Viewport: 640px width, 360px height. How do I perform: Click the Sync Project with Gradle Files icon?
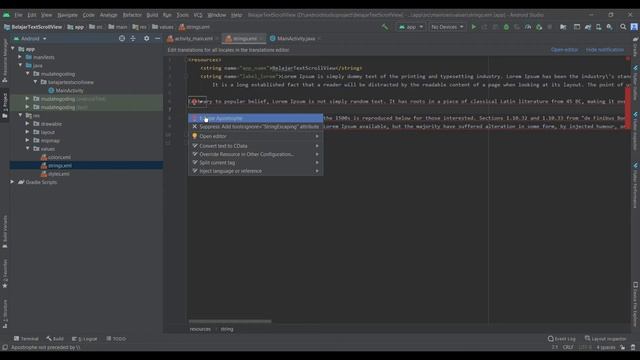pos(588,27)
